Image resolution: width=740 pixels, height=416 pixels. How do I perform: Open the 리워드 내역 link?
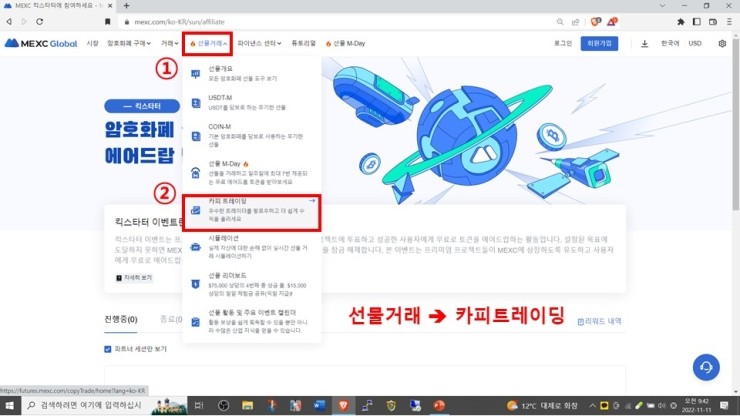(x=599, y=321)
